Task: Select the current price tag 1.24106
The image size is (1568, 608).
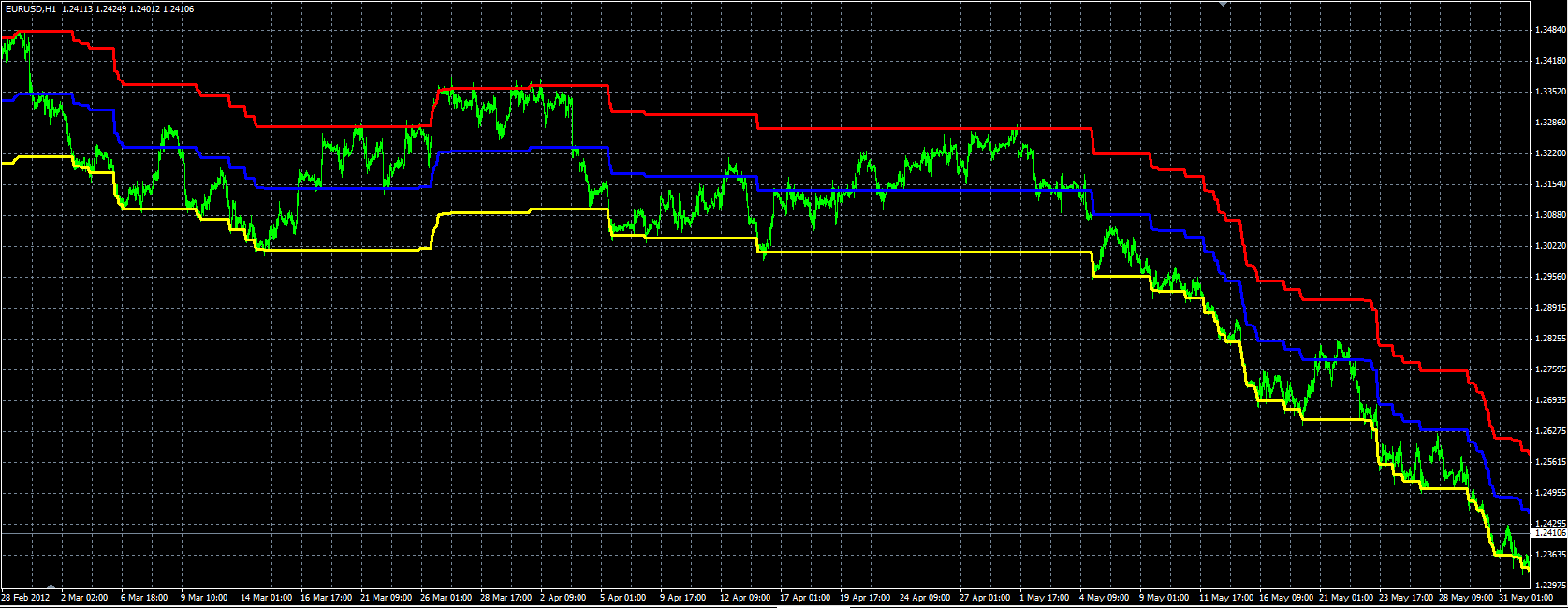Action: (1549, 532)
